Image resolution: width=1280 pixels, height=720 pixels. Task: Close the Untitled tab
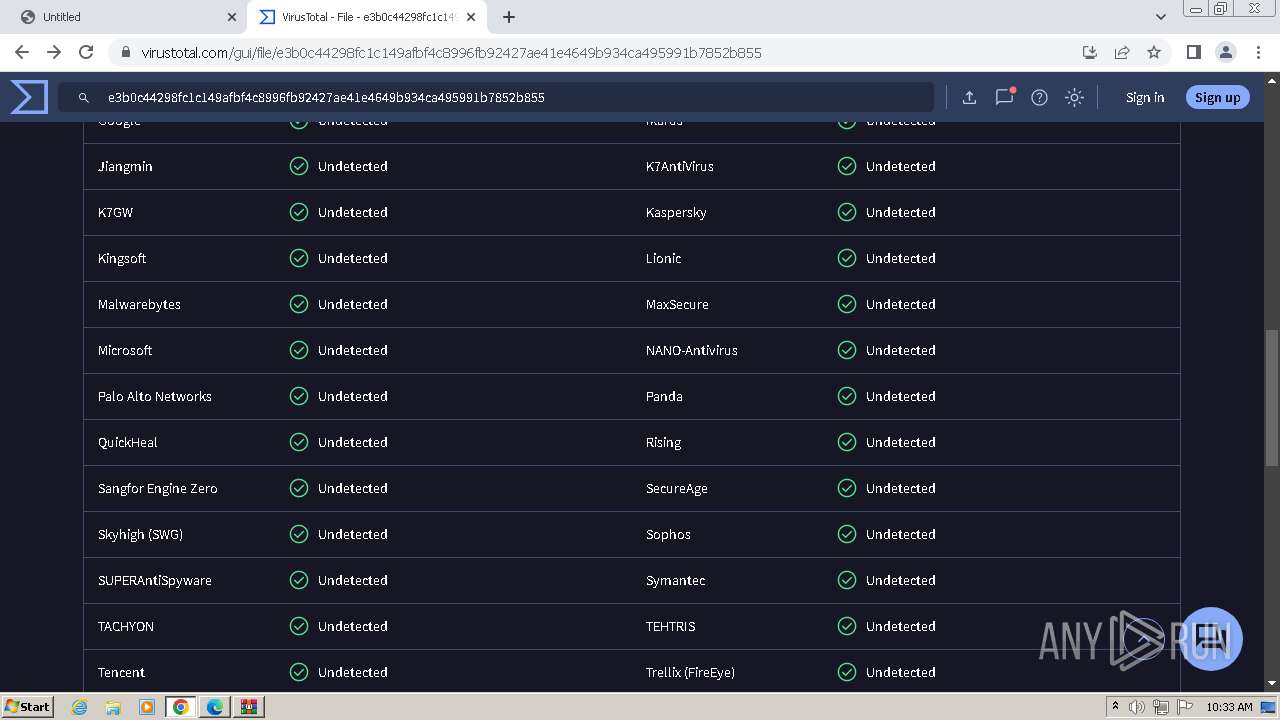click(x=232, y=17)
